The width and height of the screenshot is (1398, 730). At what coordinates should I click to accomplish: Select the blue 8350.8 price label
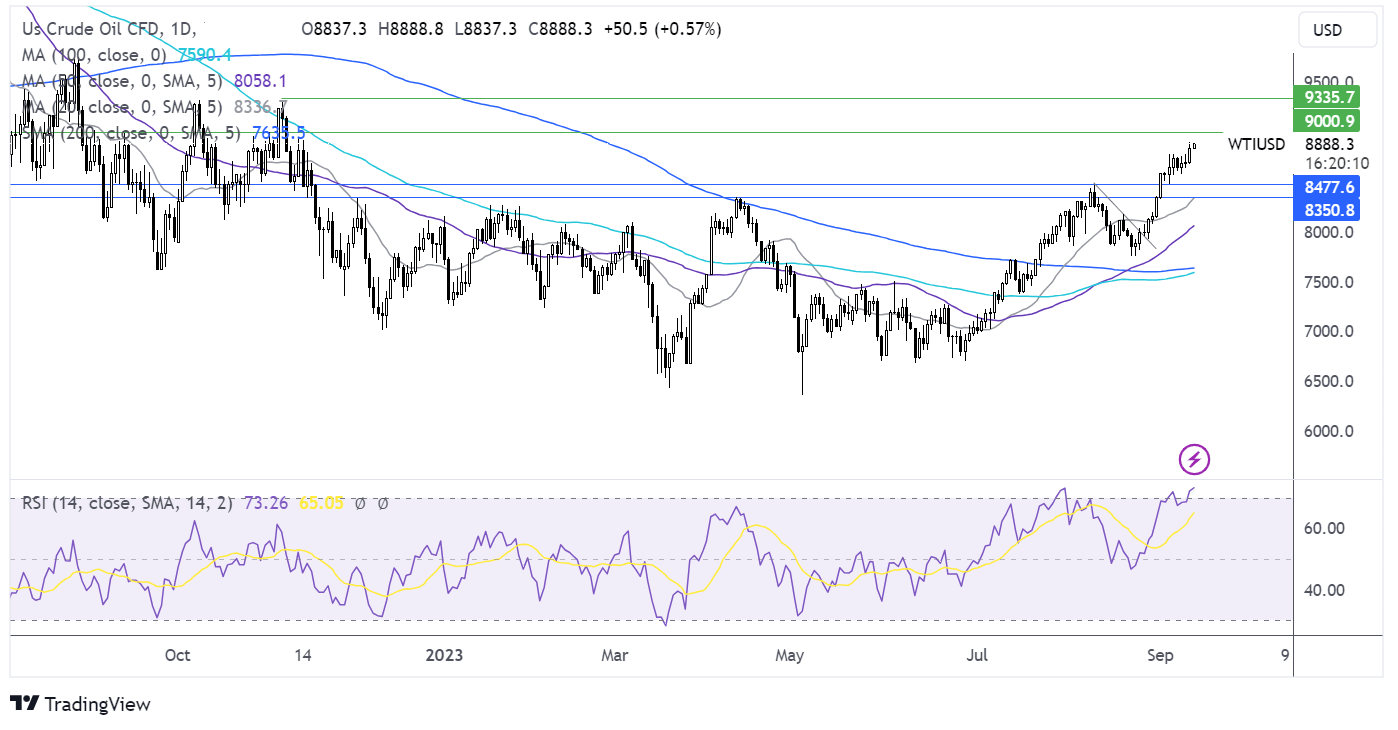click(x=1325, y=210)
